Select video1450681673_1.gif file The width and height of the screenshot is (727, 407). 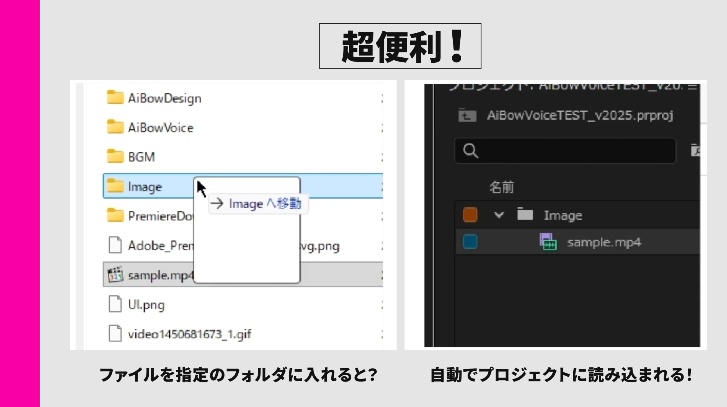tap(180, 334)
